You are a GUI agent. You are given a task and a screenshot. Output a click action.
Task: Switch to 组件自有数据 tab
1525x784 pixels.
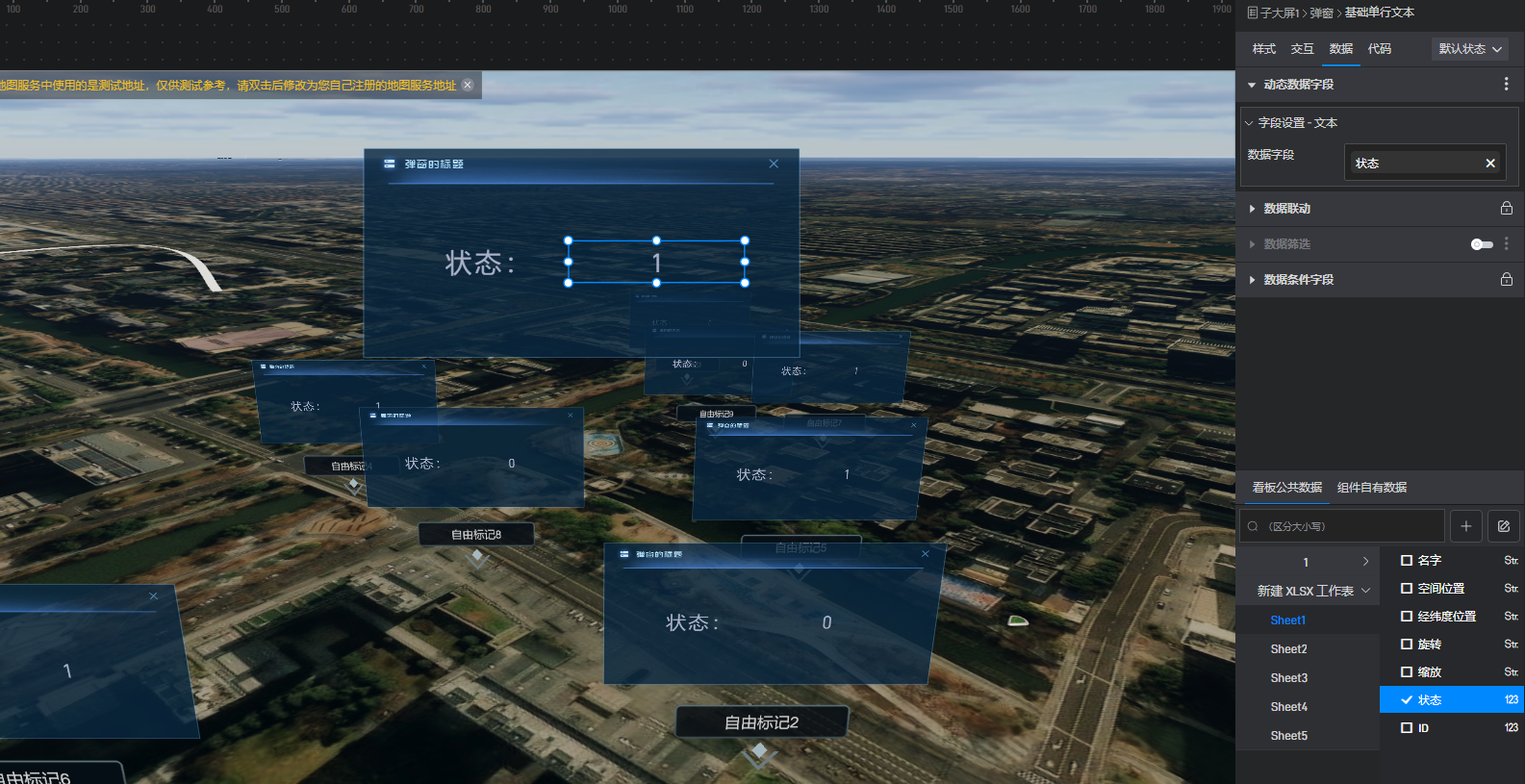tap(1372, 488)
